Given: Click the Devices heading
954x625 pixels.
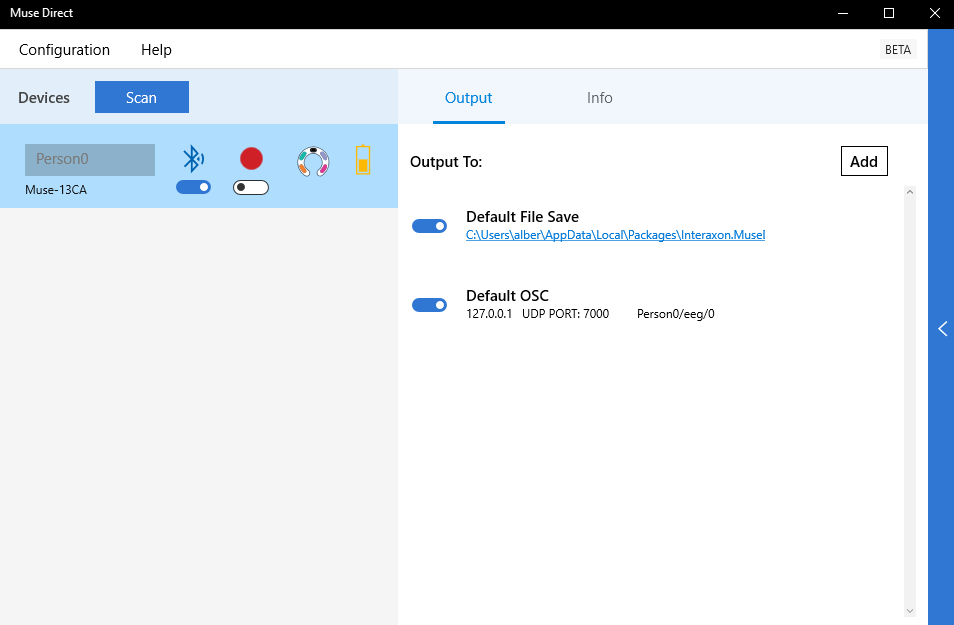Looking at the screenshot, I should (44, 97).
